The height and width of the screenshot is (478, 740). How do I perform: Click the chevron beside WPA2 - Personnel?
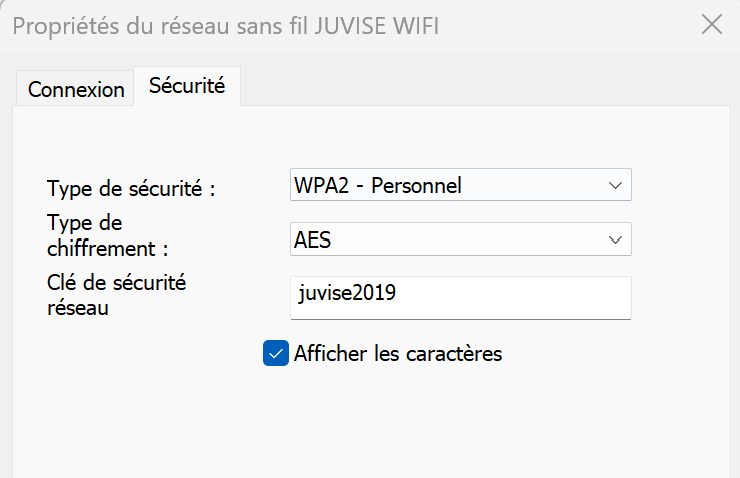(614, 185)
